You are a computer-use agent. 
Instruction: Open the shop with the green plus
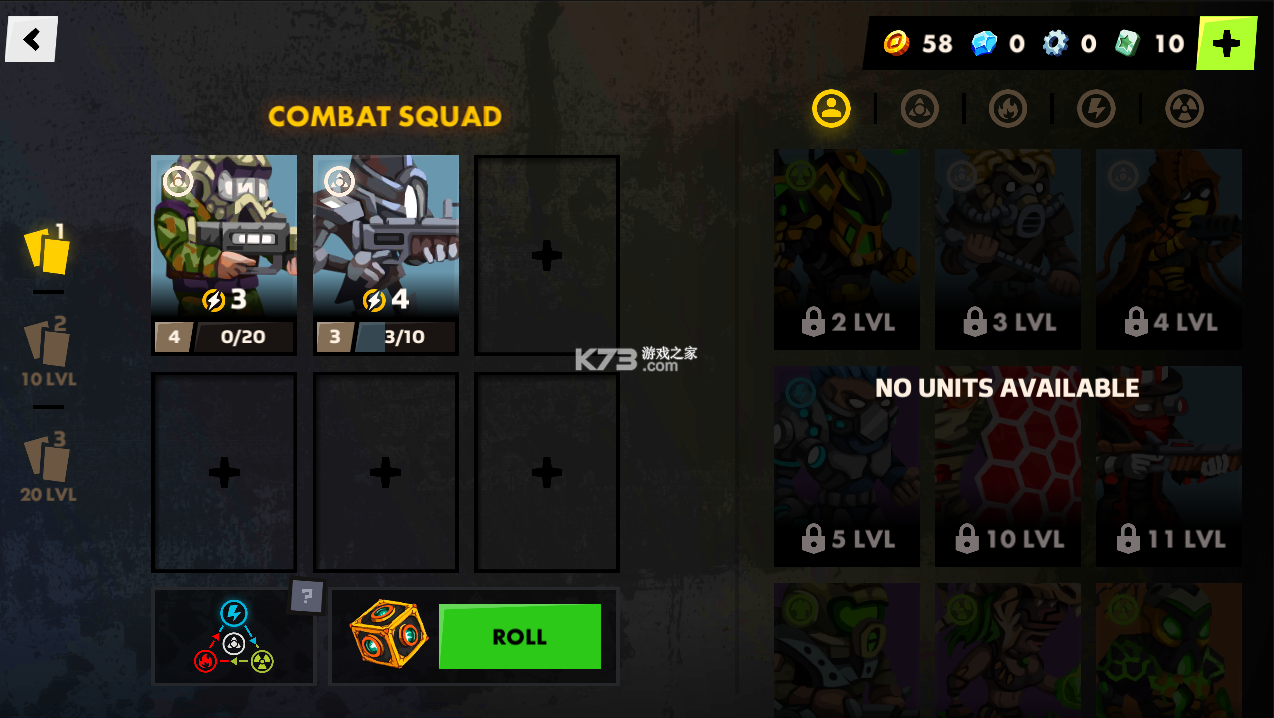coord(1226,43)
